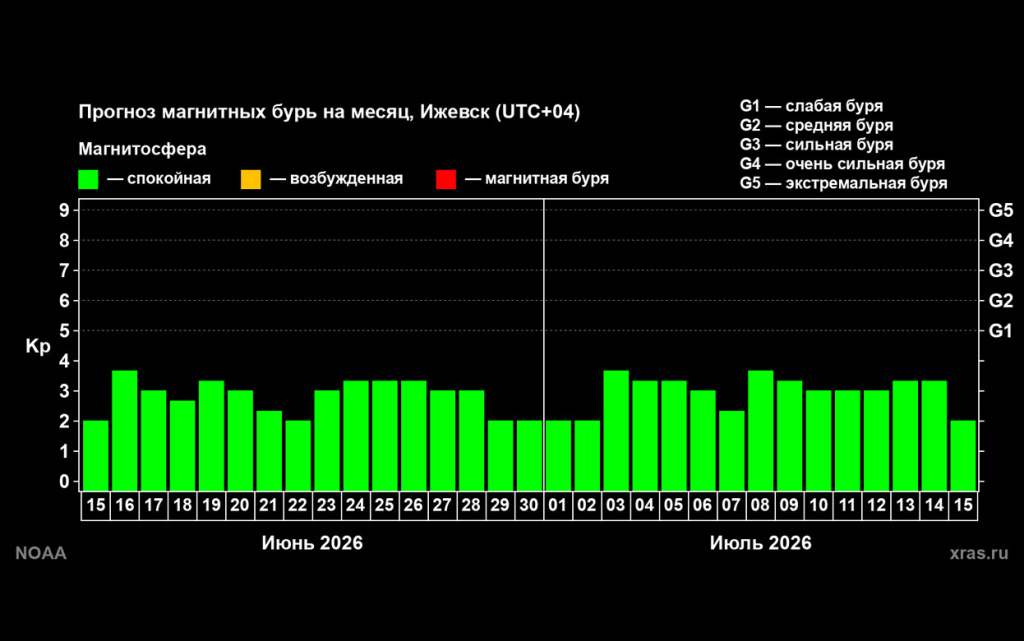Click the orange excited magnetosphere legend swatch
The width and height of the screenshot is (1024, 641).
pyautogui.click(x=251, y=180)
